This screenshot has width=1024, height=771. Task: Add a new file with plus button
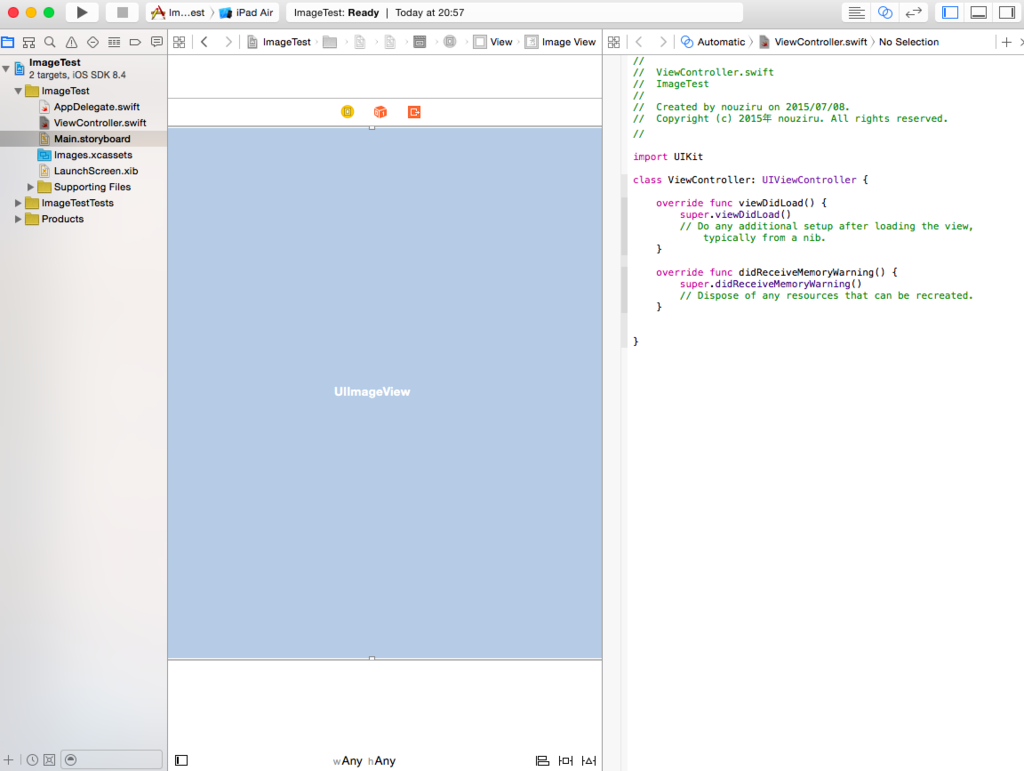click(8, 760)
